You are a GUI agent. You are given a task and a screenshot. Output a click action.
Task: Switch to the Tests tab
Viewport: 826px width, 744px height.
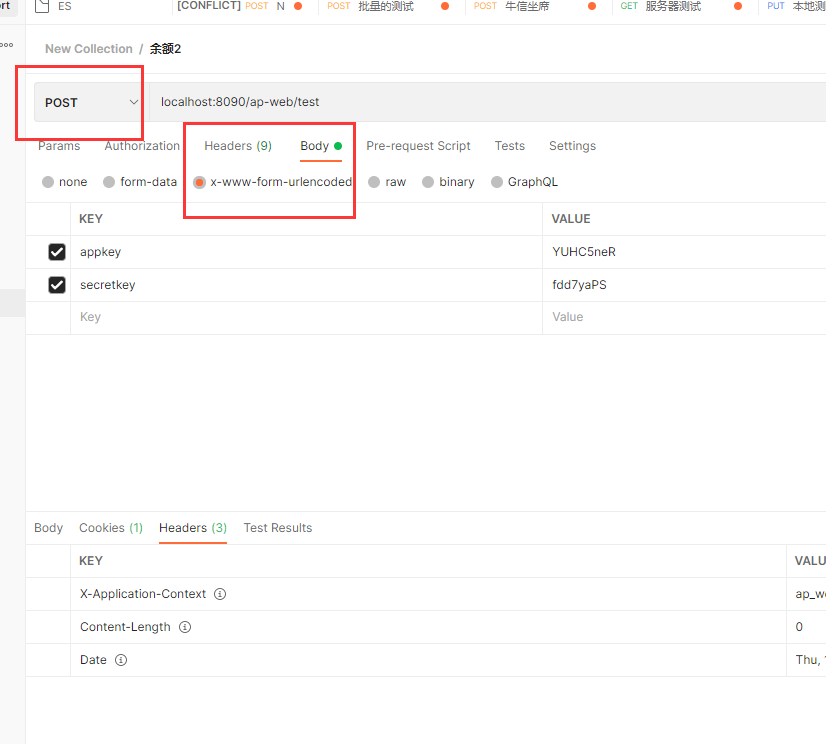click(510, 146)
